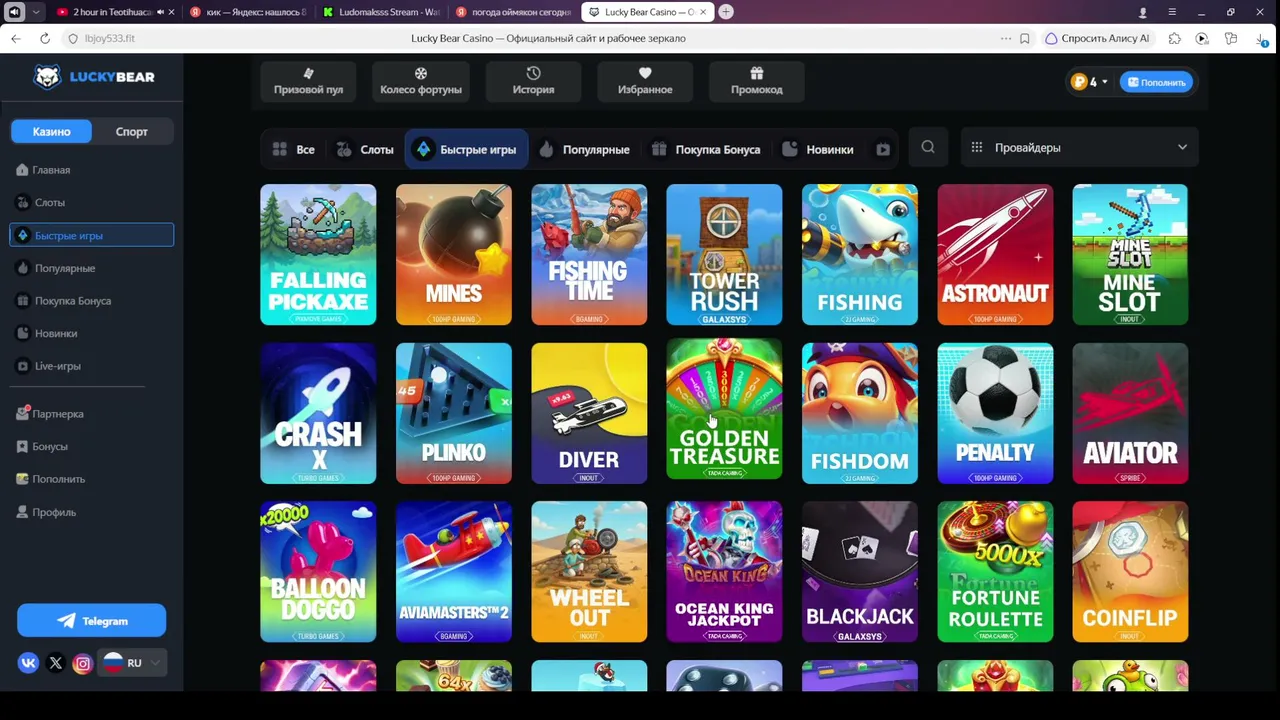Click the game search magnifier icon
The image size is (1280, 720).
(928, 147)
